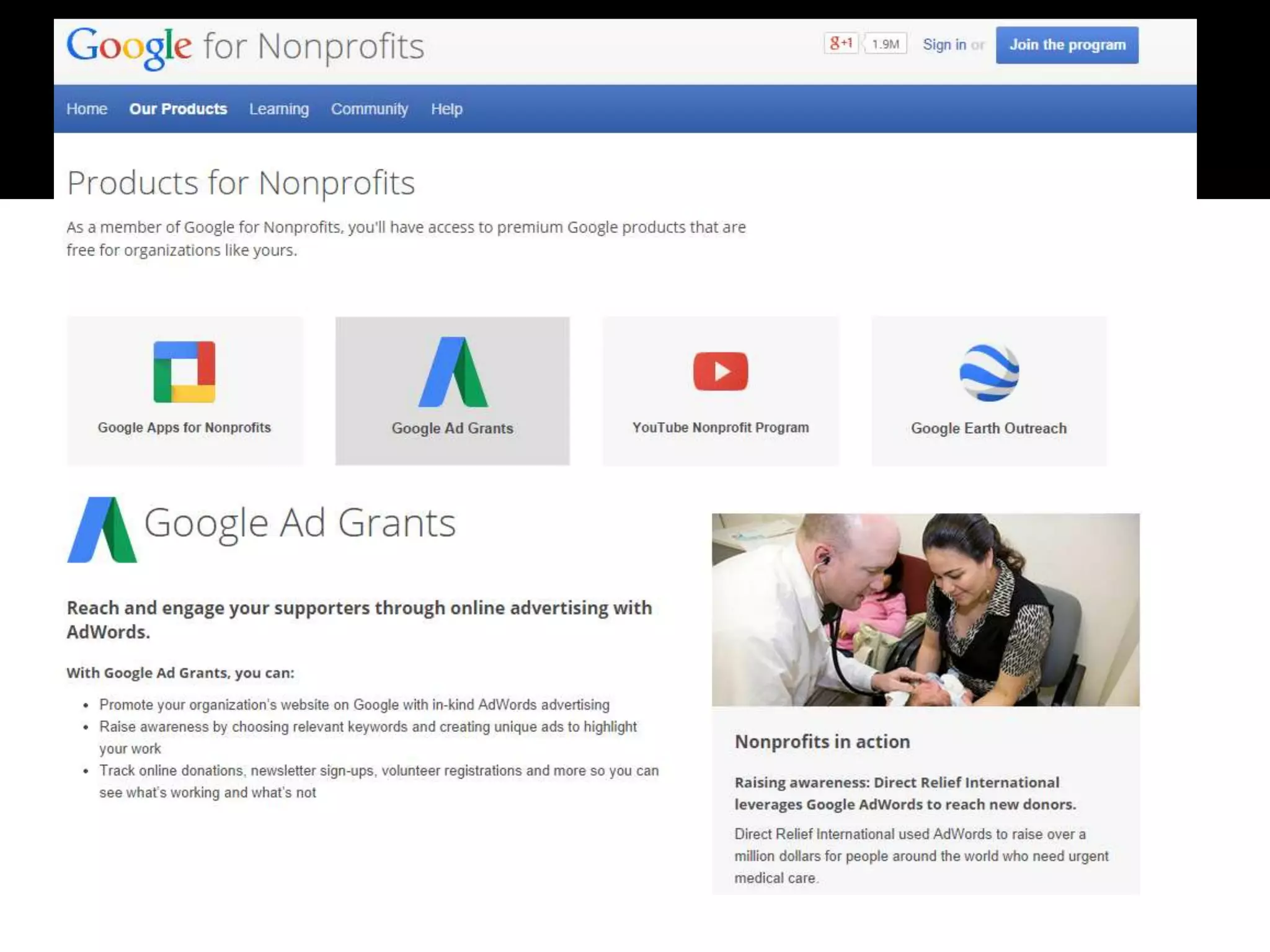This screenshot has width=1270, height=952.
Task: Click the doctor and baby photo
Action: [x=925, y=609]
